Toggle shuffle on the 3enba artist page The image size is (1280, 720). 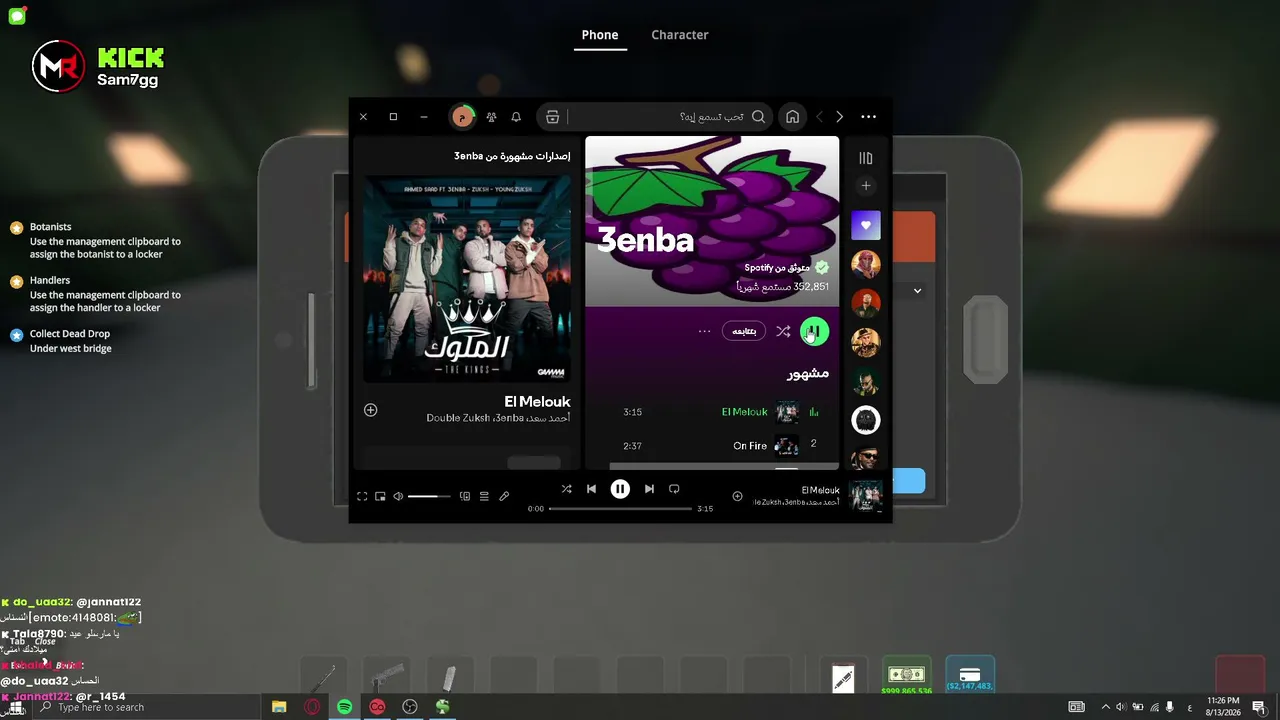[783, 331]
